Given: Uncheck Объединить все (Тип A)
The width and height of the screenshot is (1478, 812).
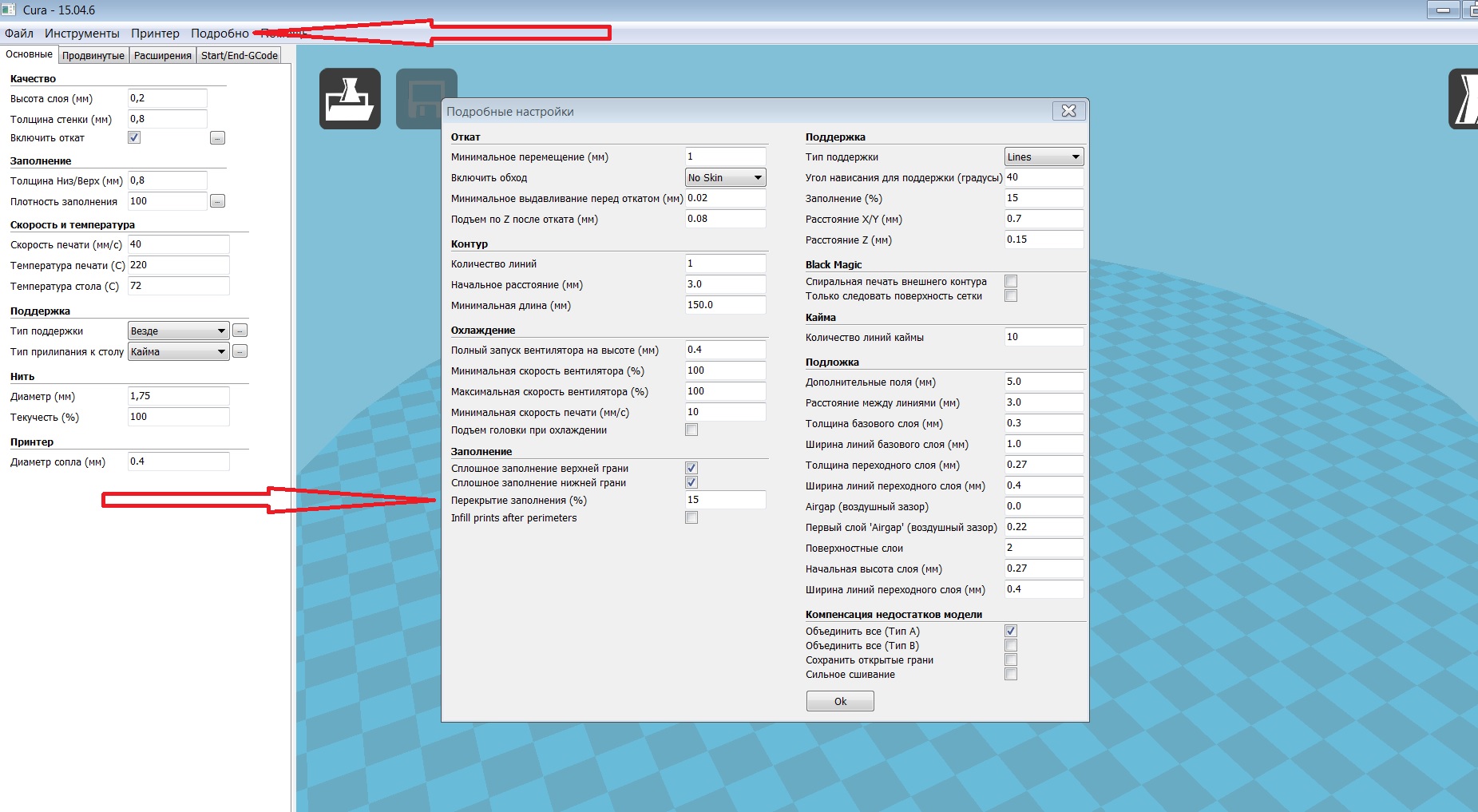Looking at the screenshot, I should click(x=1011, y=631).
